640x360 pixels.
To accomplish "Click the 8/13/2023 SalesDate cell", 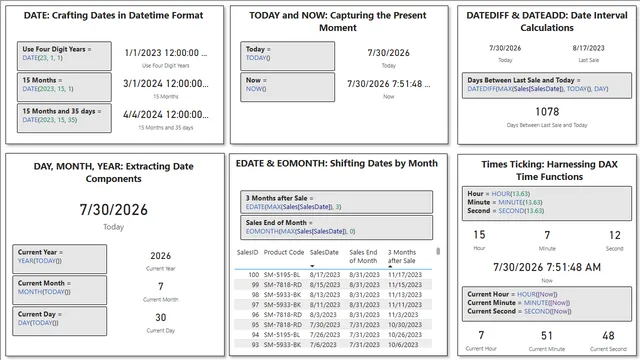I will pos(324,295).
